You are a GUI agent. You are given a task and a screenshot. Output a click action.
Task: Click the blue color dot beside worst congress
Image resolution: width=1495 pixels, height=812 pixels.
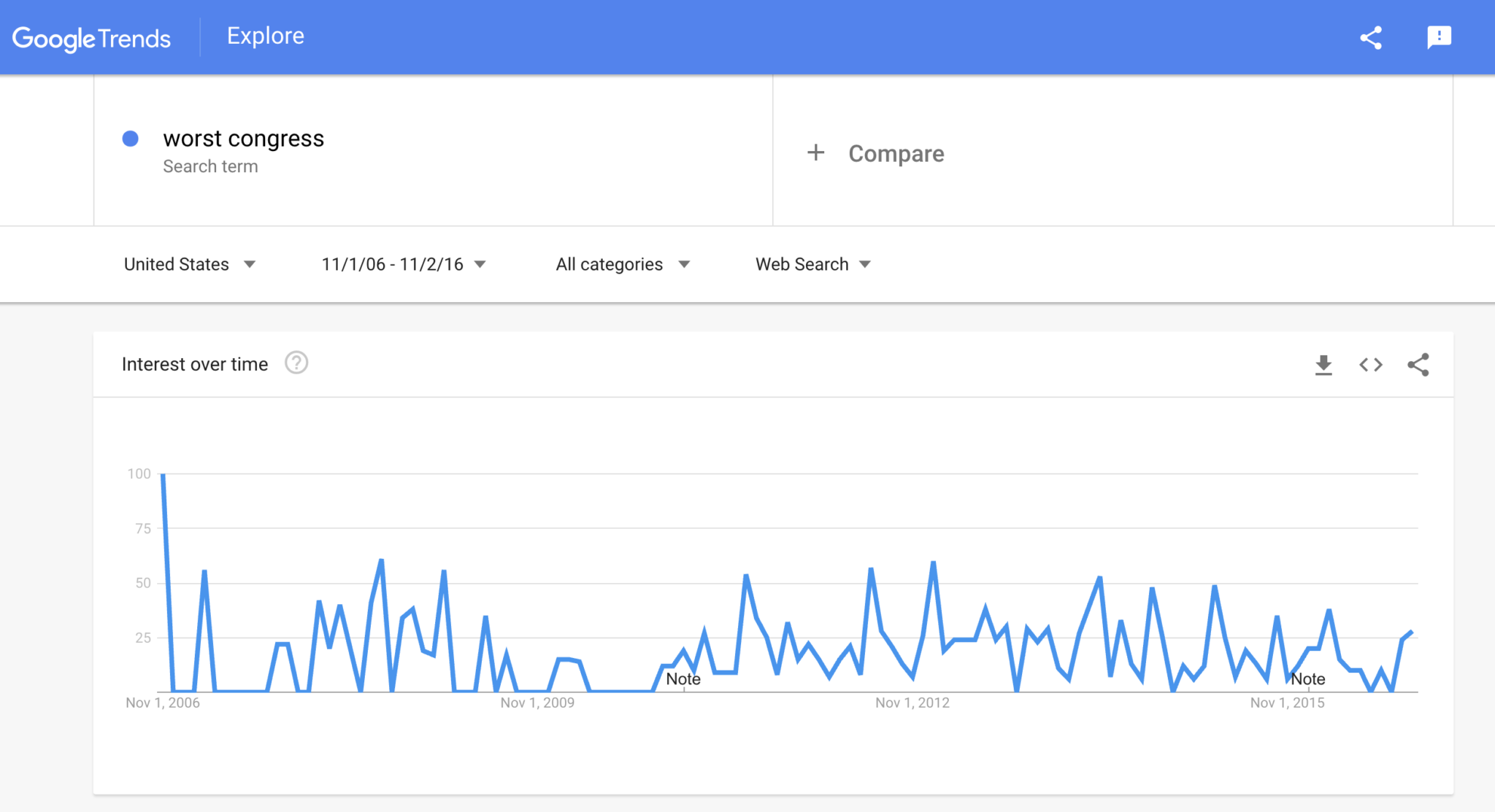click(131, 139)
